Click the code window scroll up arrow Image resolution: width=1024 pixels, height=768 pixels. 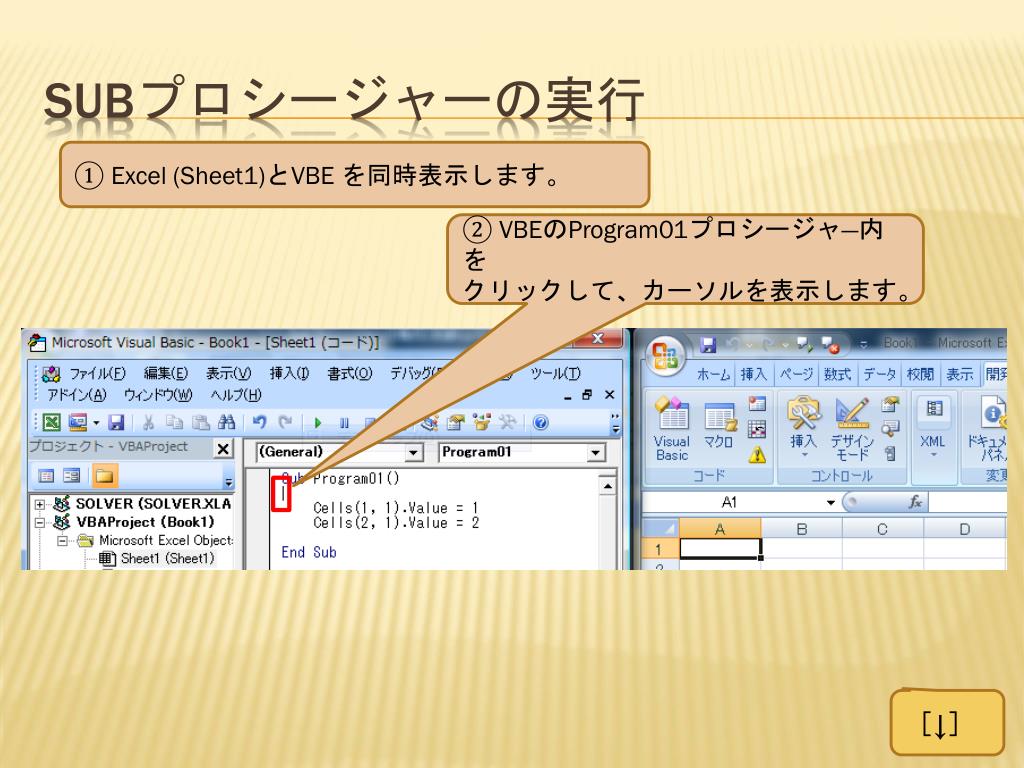pyautogui.click(x=607, y=487)
